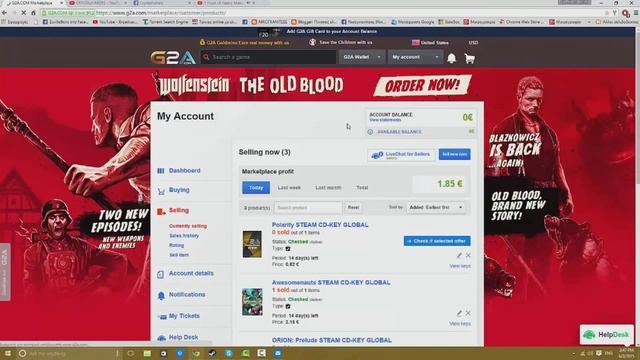Click G2A Goldmine earn money link
The height and width of the screenshot is (360, 640).
(248, 43)
